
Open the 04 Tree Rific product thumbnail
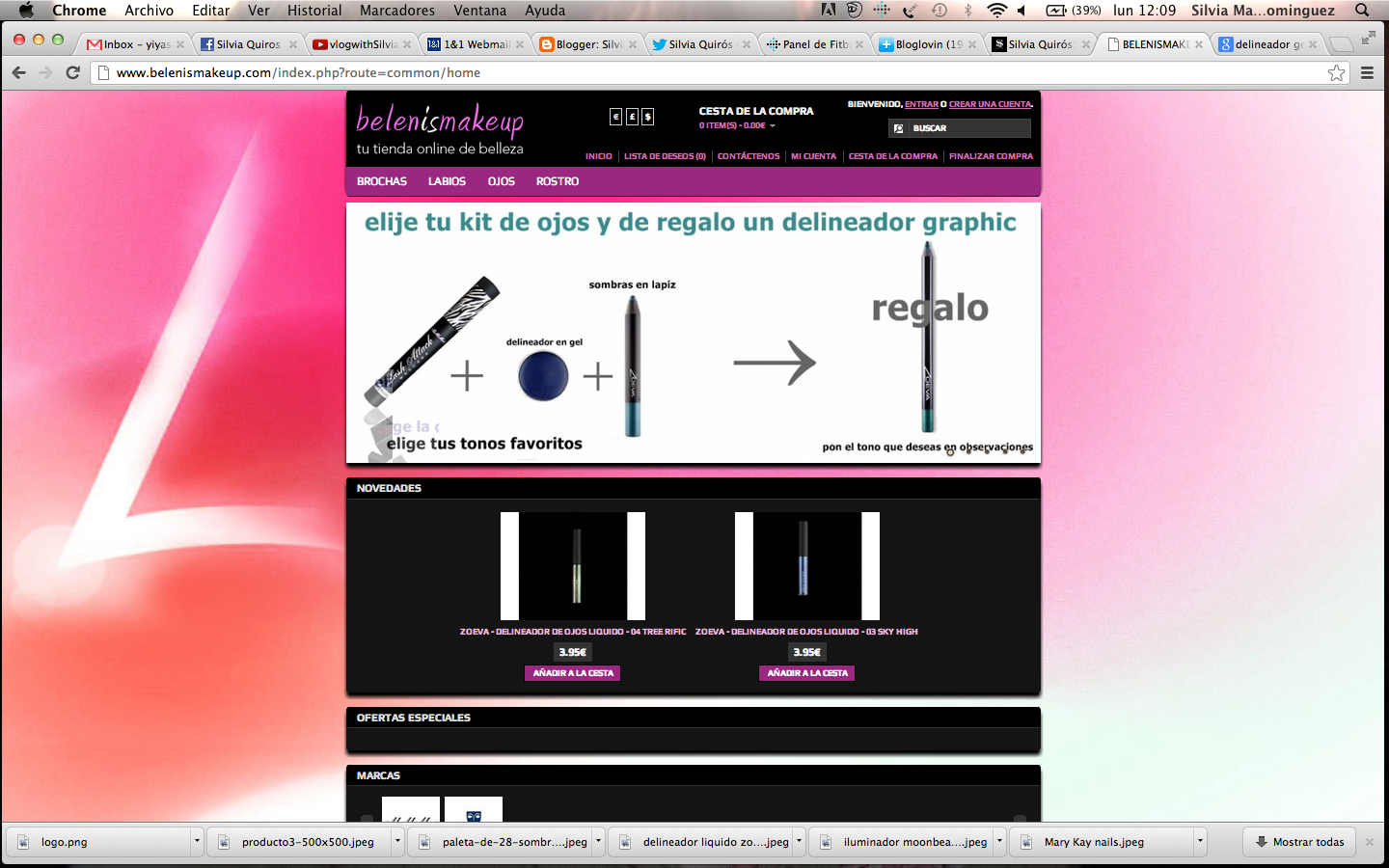pos(573,566)
